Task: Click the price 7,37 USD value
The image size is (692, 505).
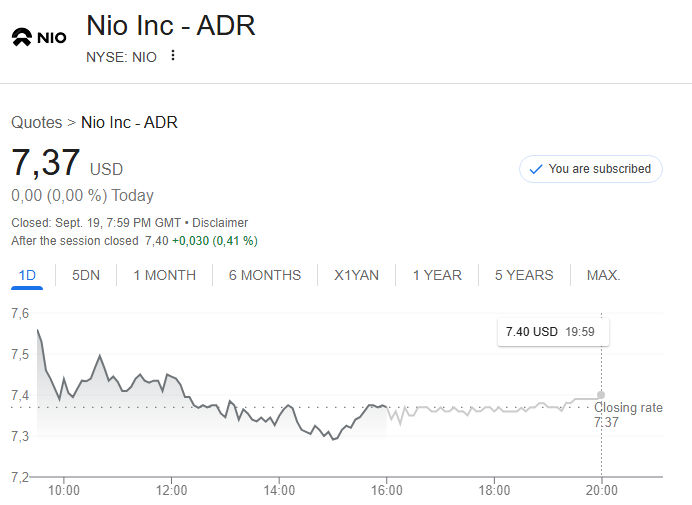Action: pos(67,163)
